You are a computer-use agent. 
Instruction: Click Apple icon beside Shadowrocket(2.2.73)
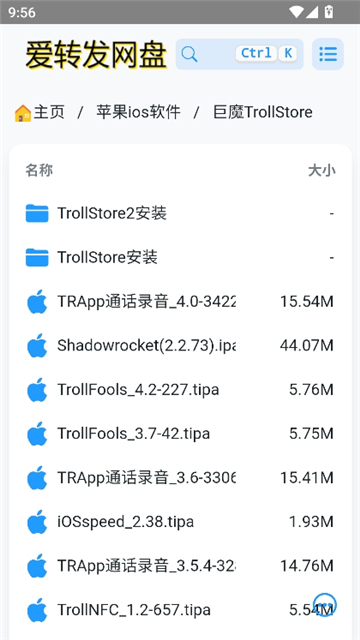(37, 346)
